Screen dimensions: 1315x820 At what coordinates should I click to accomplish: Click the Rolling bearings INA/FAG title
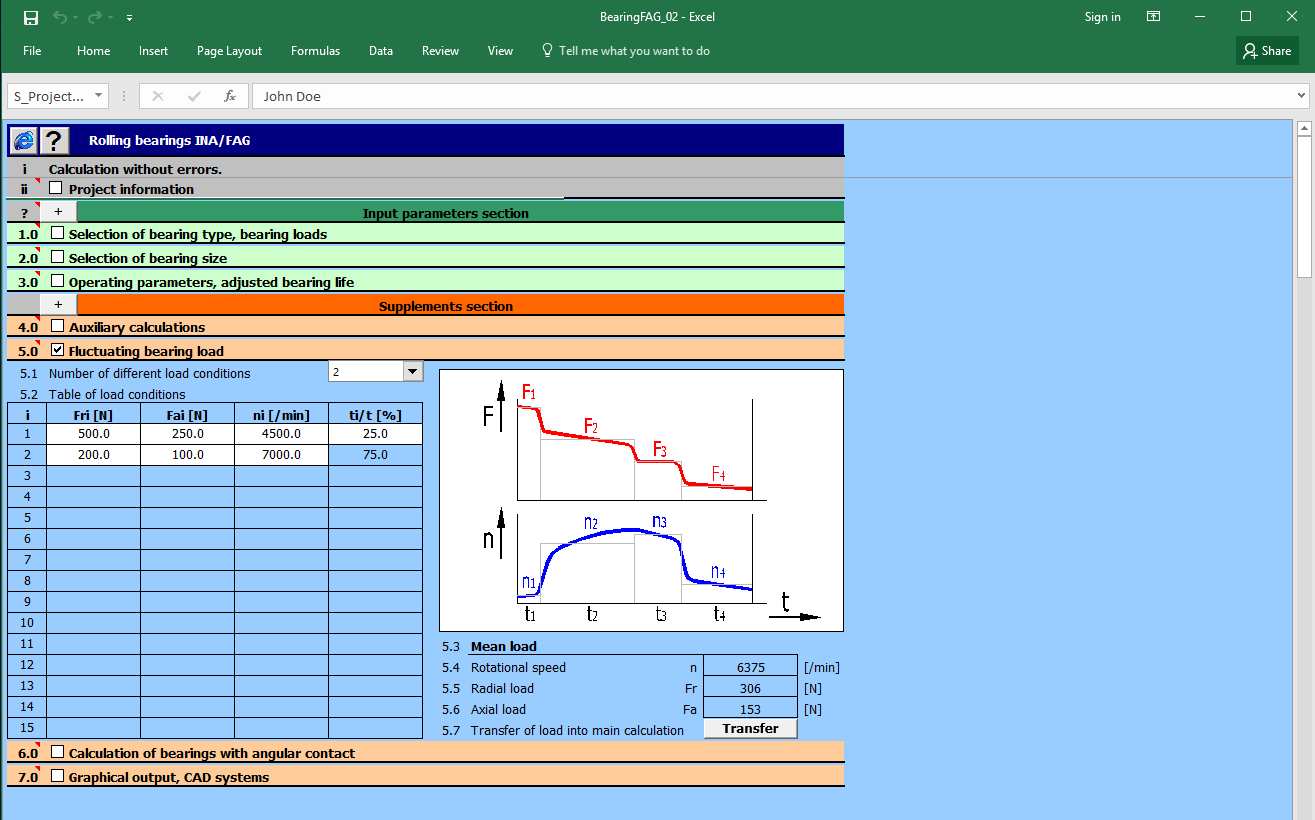[170, 140]
